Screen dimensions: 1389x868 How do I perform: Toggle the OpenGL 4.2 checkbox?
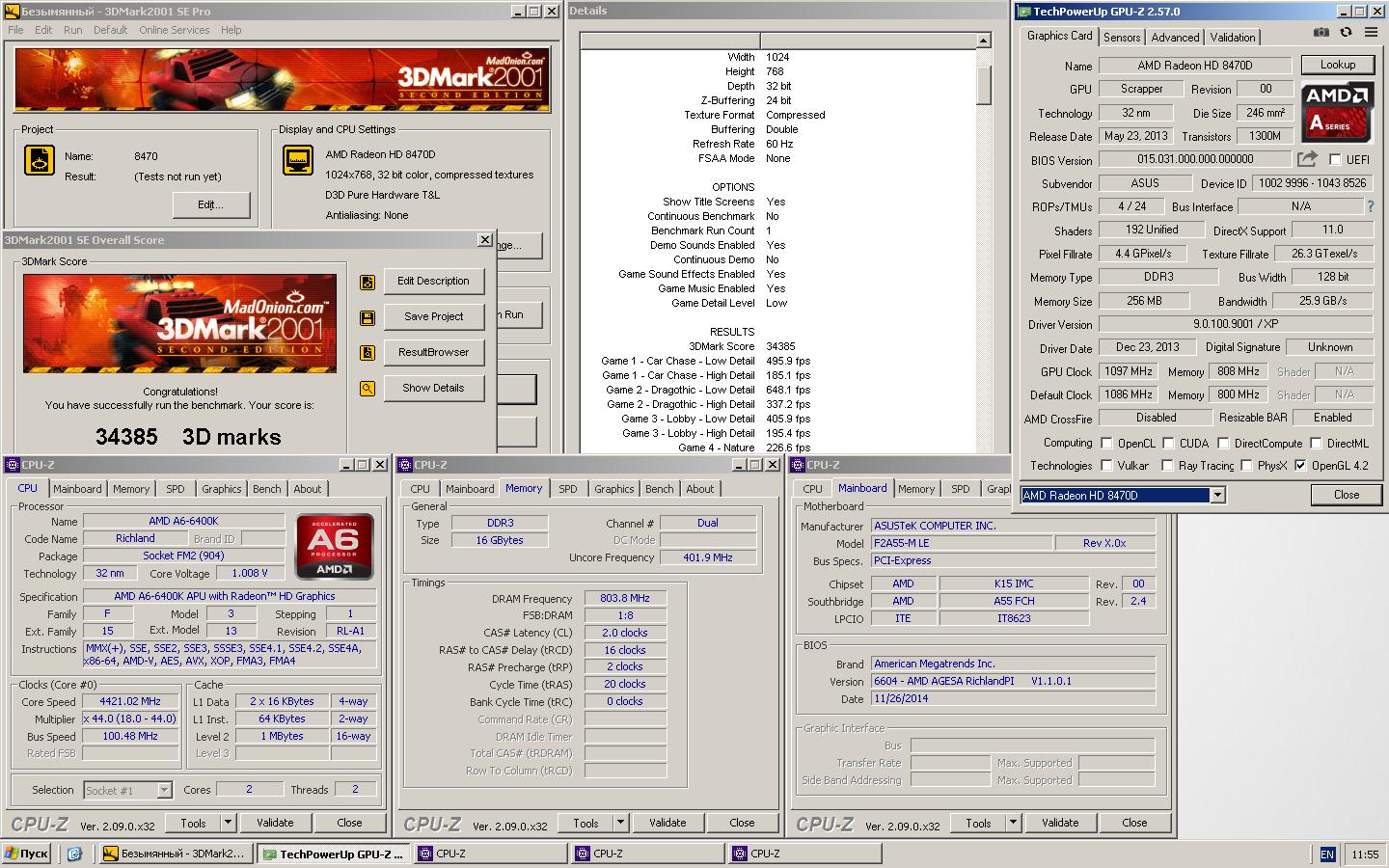pyautogui.click(x=1300, y=465)
